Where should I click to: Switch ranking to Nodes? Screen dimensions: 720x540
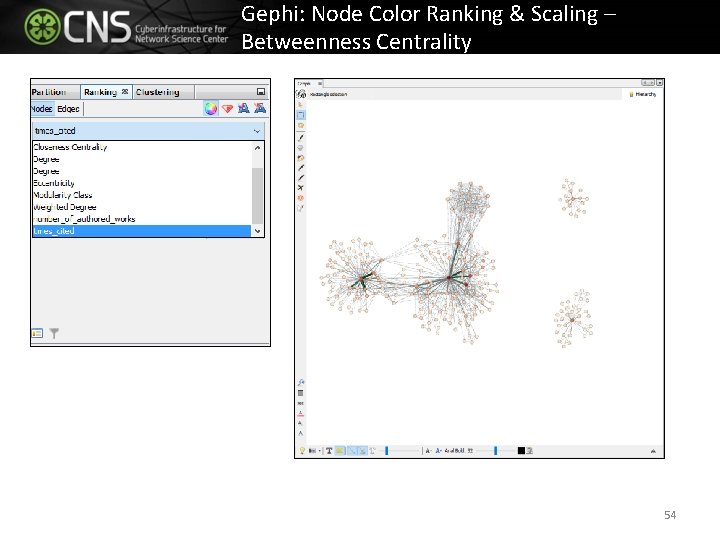click(x=41, y=109)
